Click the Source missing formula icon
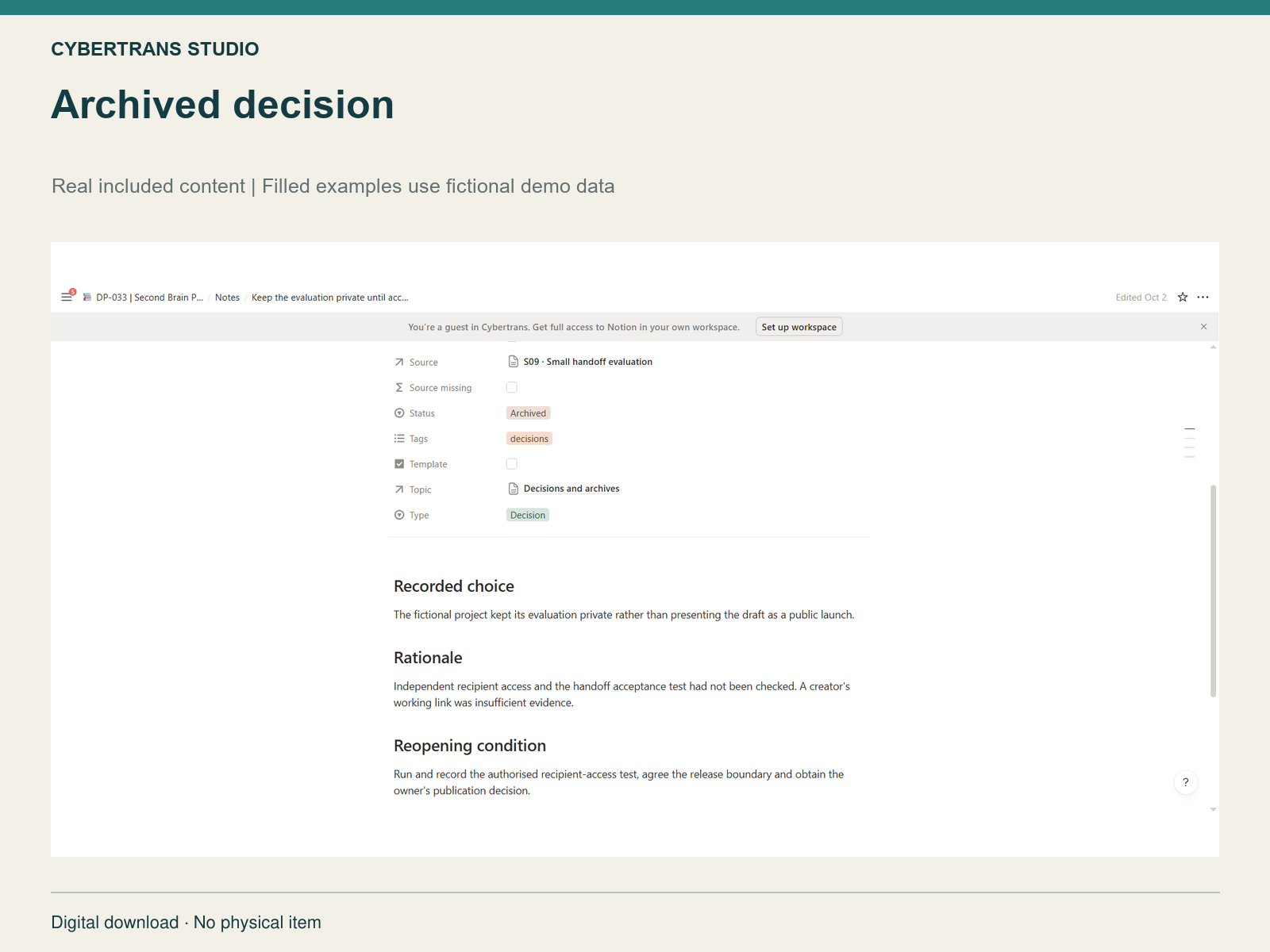Image resolution: width=1270 pixels, height=952 pixels. point(399,388)
